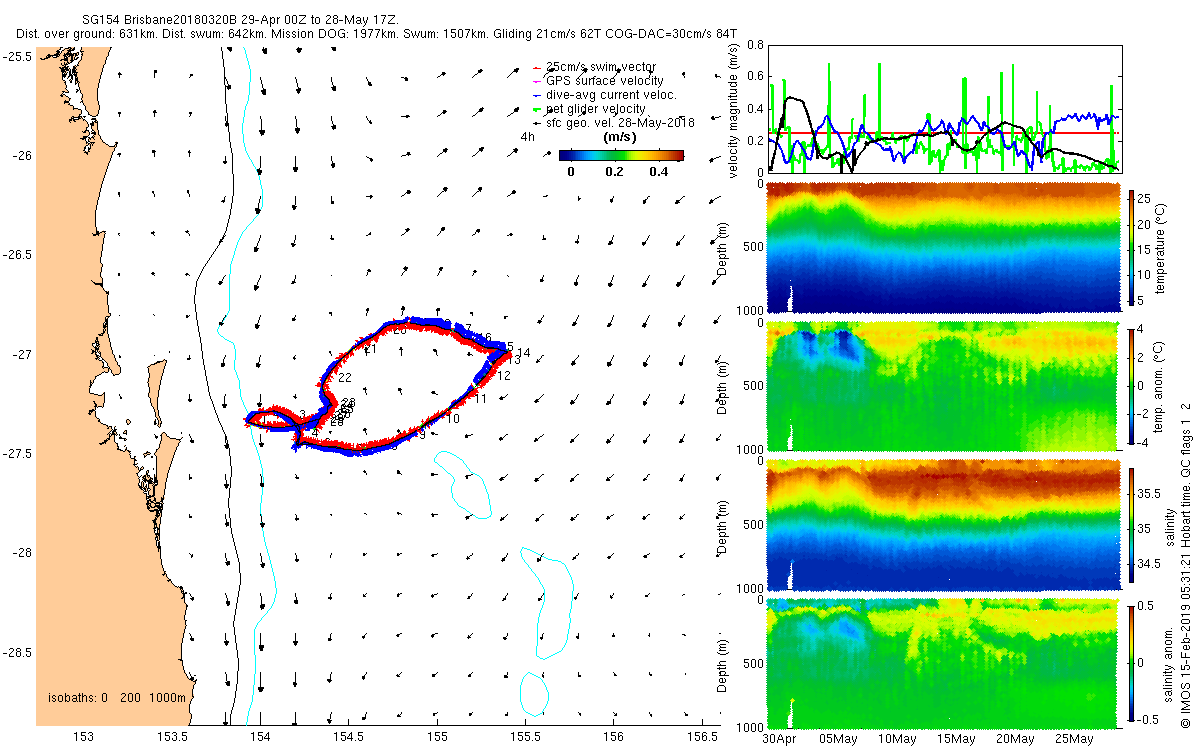
Task: Click the velocity magnitude line plot
Action: tap(943, 108)
